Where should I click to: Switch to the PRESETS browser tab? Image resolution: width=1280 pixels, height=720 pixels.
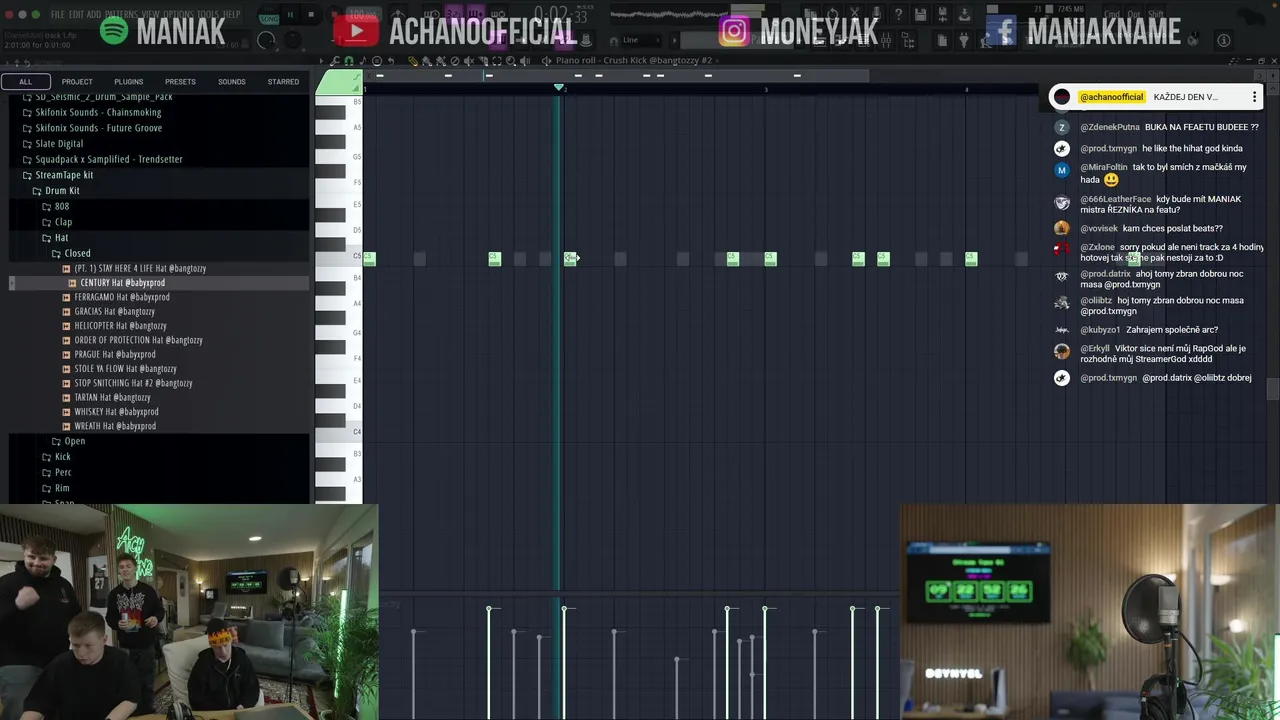click(180, 82)
